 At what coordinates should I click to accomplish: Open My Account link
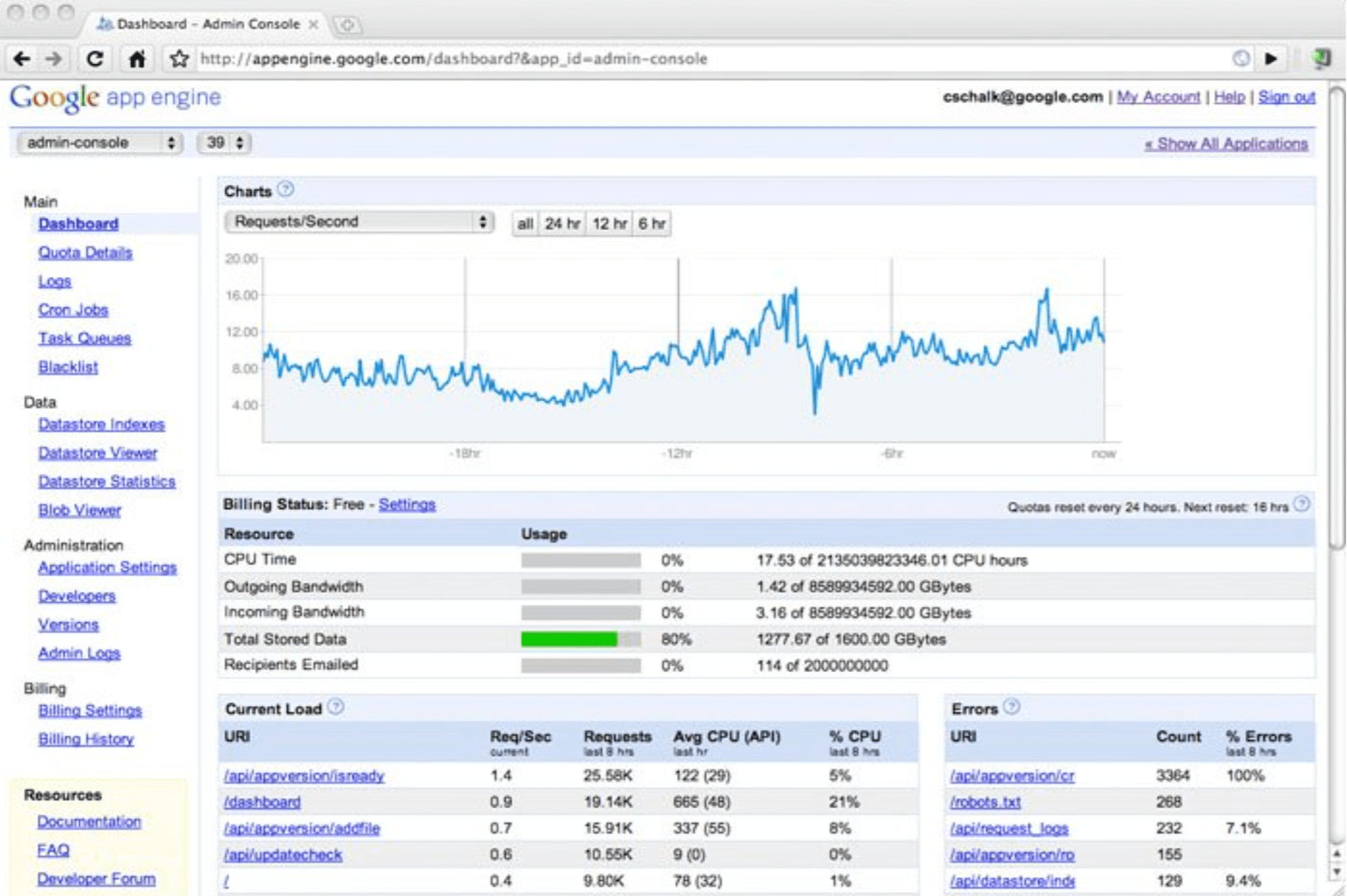pos(1158,97)
